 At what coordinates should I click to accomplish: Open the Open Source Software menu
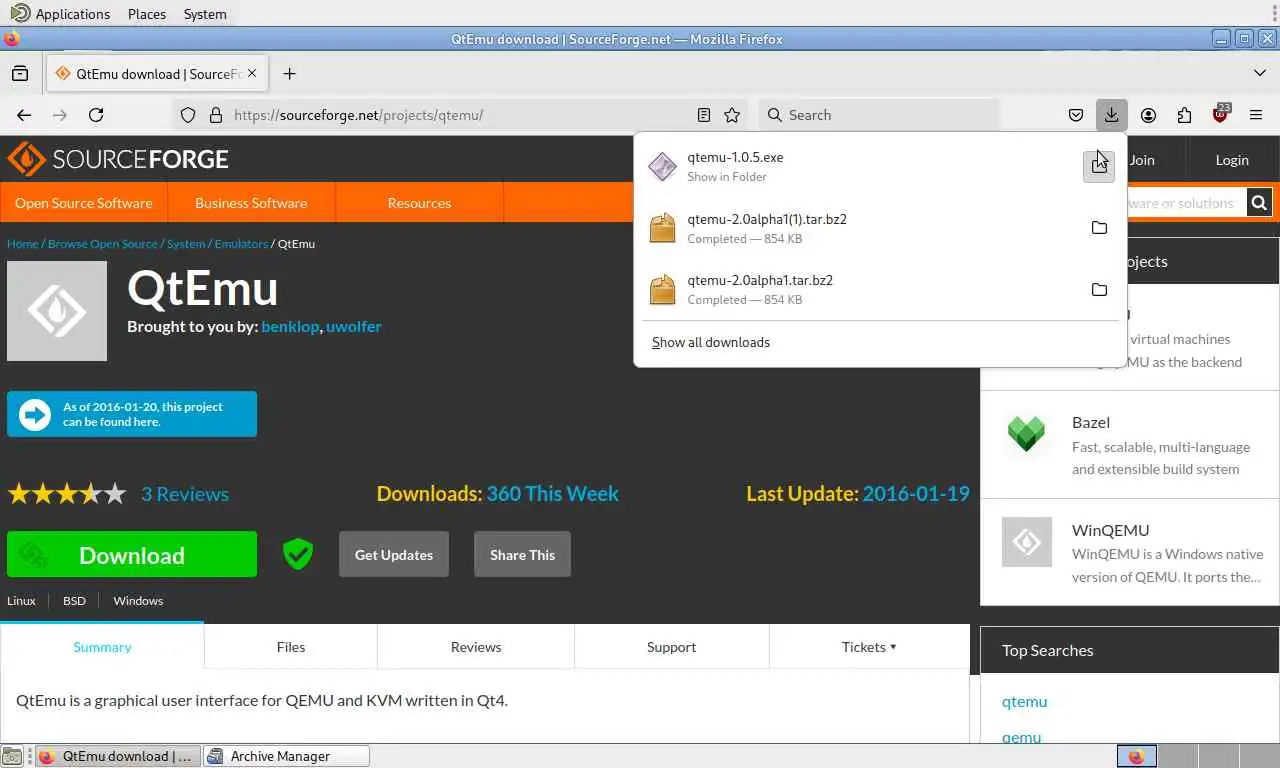click(x=84, y=203)
